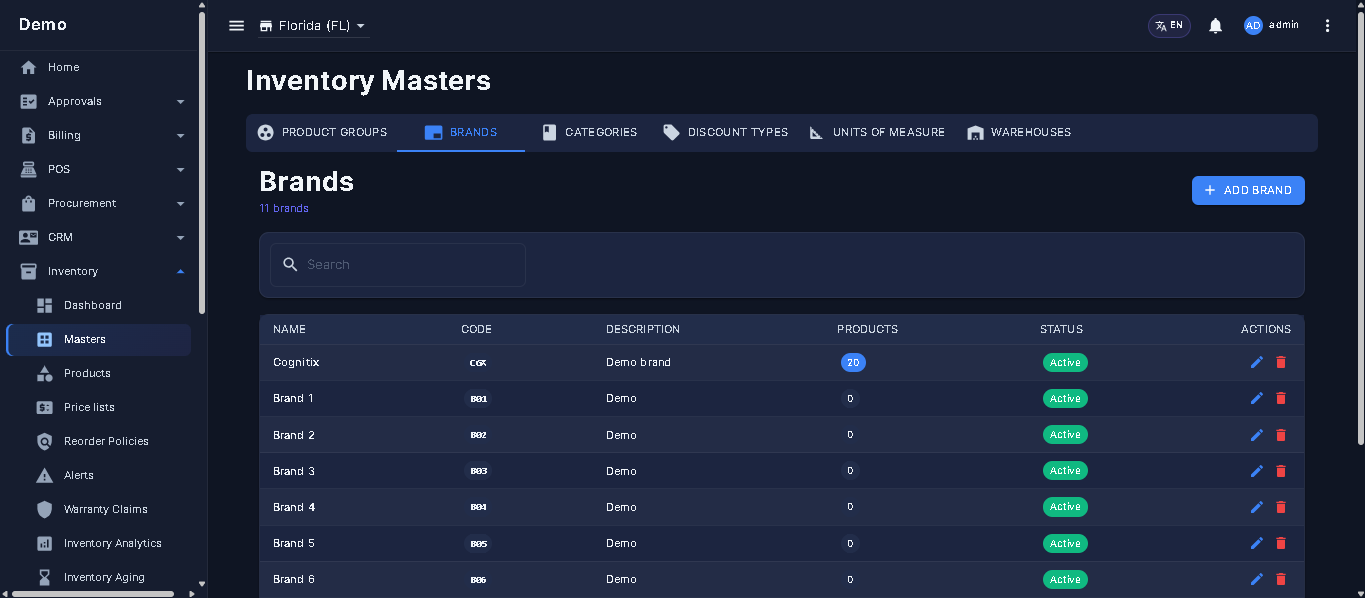Edit Brand 6
1365x598 pixels.
click(x=1257, y=579)
